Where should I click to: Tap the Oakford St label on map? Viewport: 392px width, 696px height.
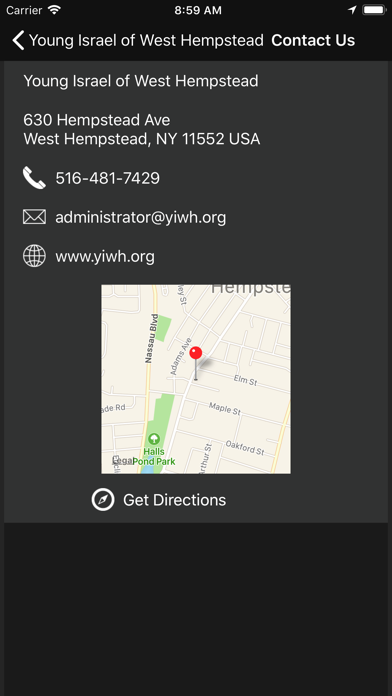coord(245,447)
